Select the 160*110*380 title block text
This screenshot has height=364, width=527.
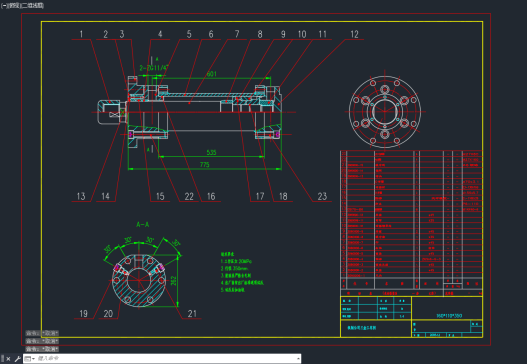449,316
